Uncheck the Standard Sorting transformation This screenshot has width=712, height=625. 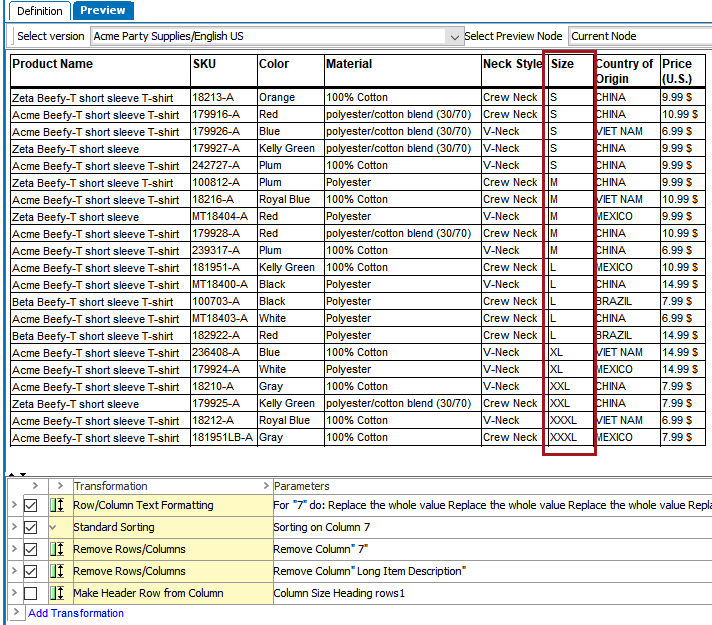point(31,527)
